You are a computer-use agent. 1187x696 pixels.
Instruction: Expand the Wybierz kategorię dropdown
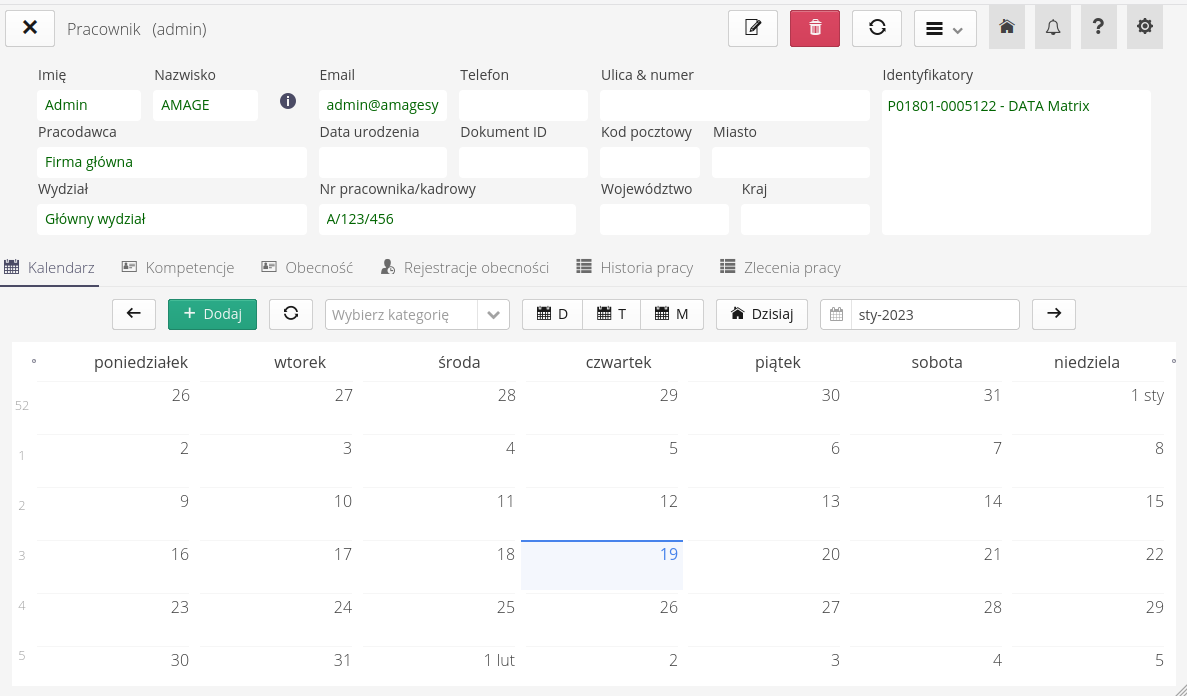(x=493, y=314)
